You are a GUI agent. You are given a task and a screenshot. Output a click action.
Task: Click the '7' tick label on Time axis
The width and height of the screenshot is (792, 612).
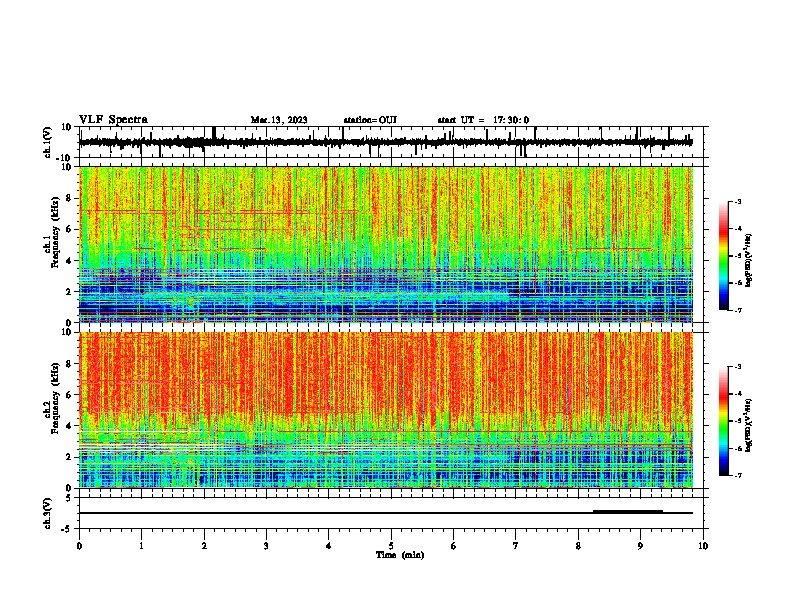[x=516, y=546]
